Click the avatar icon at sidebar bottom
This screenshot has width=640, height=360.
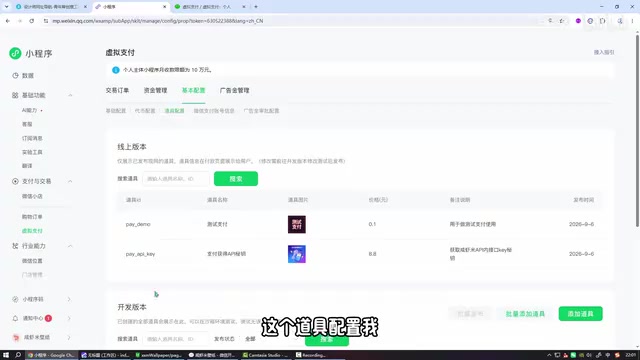tap(16, 337)
